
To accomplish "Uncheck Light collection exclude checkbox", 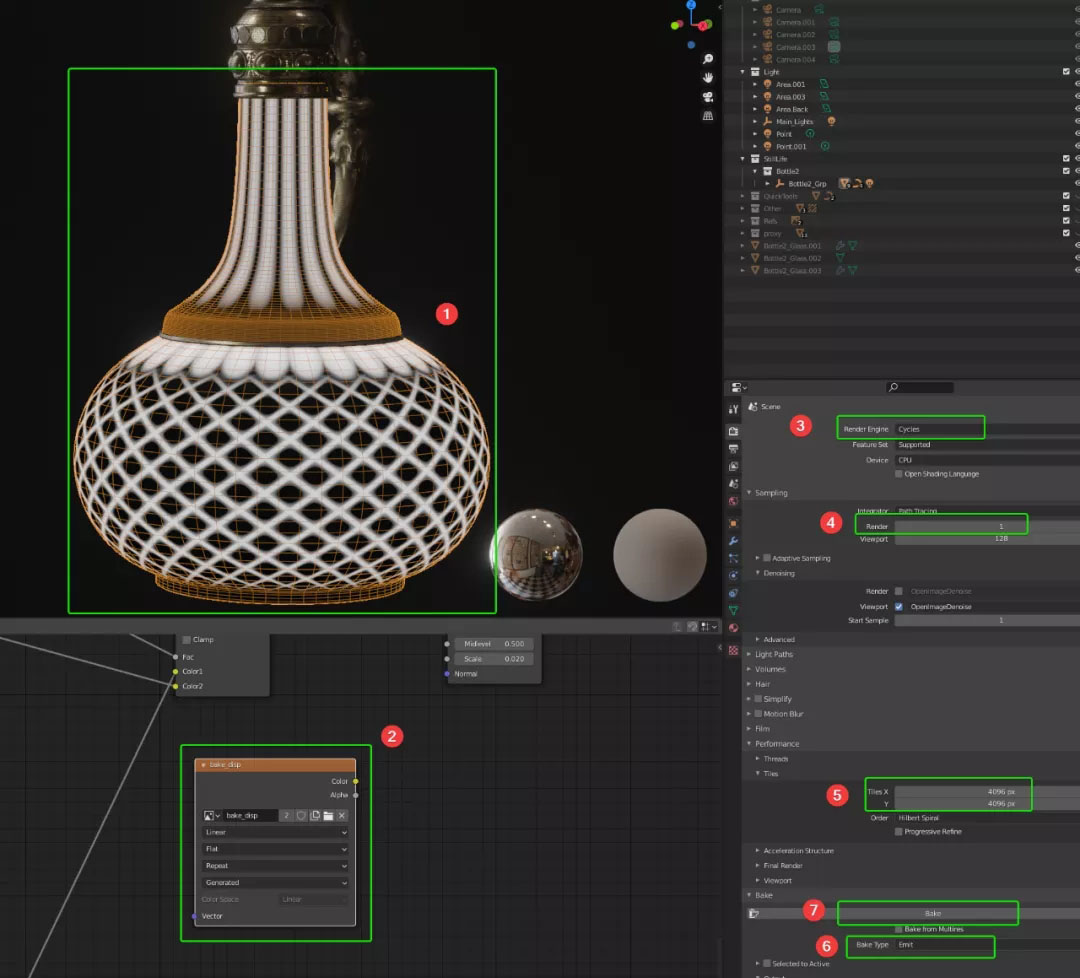I will click(x=1066, y=72).
